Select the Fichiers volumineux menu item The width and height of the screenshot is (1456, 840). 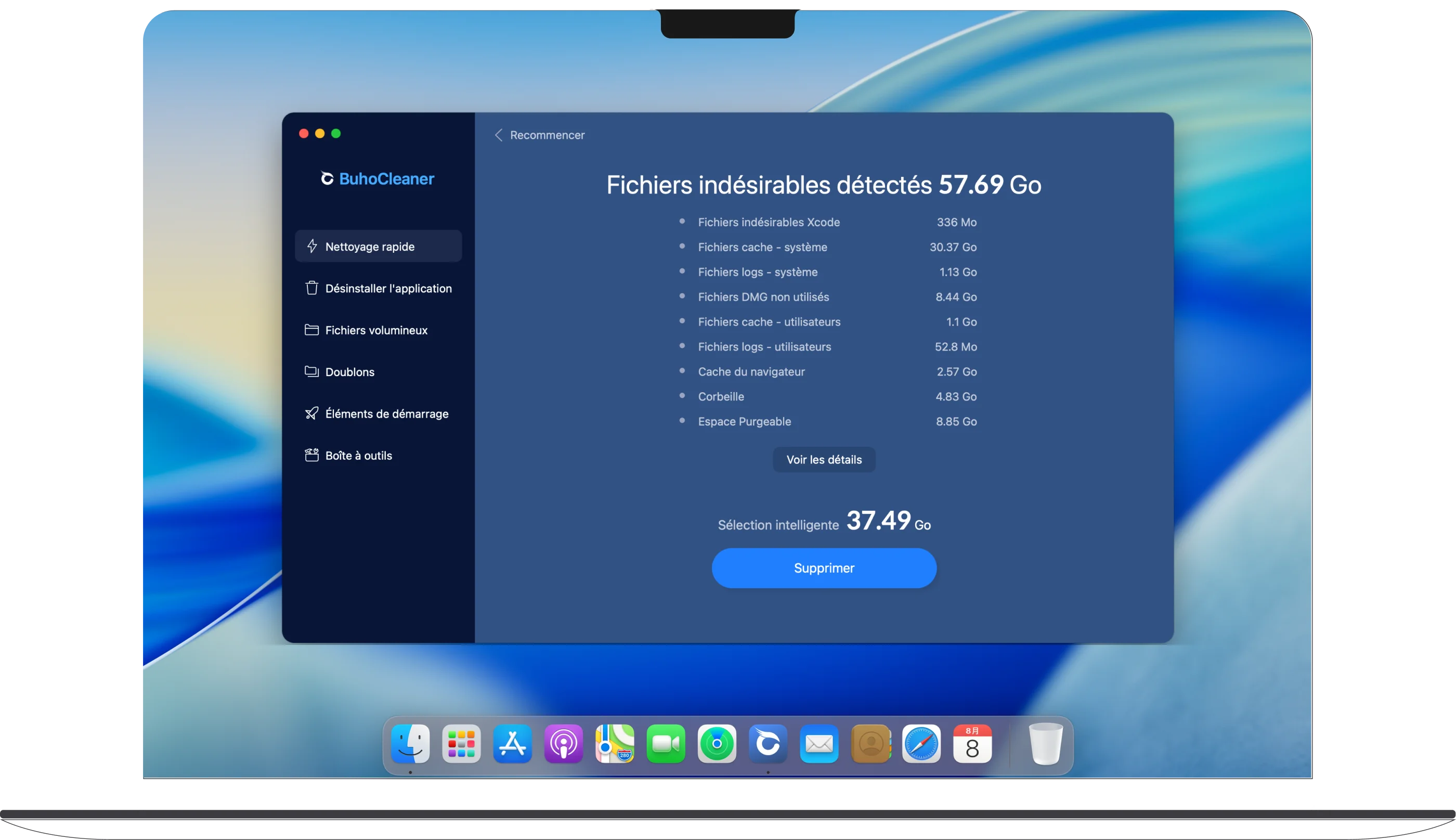pos(376,330)
